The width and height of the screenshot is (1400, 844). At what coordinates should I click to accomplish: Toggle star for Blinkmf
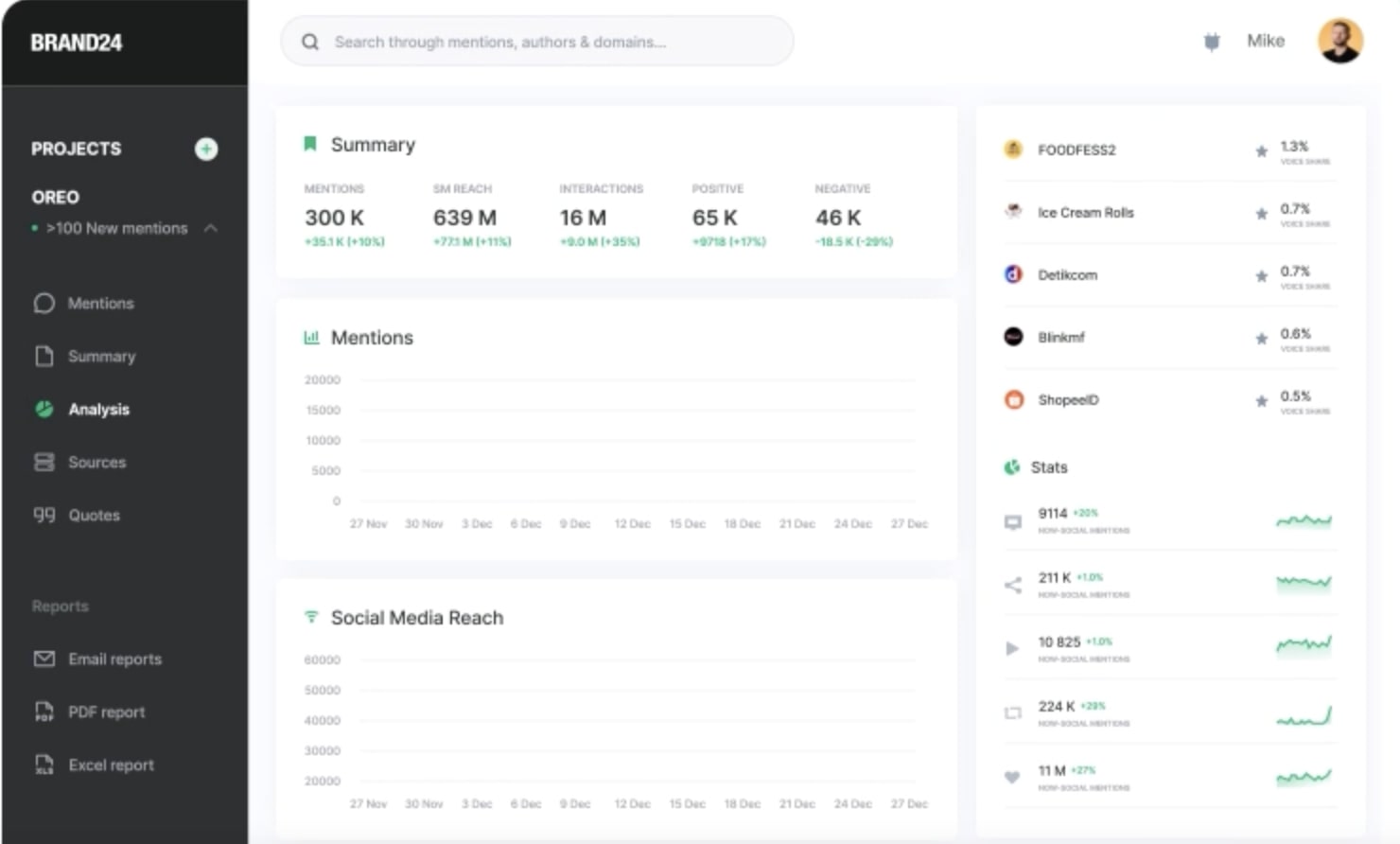[1261, 338]
